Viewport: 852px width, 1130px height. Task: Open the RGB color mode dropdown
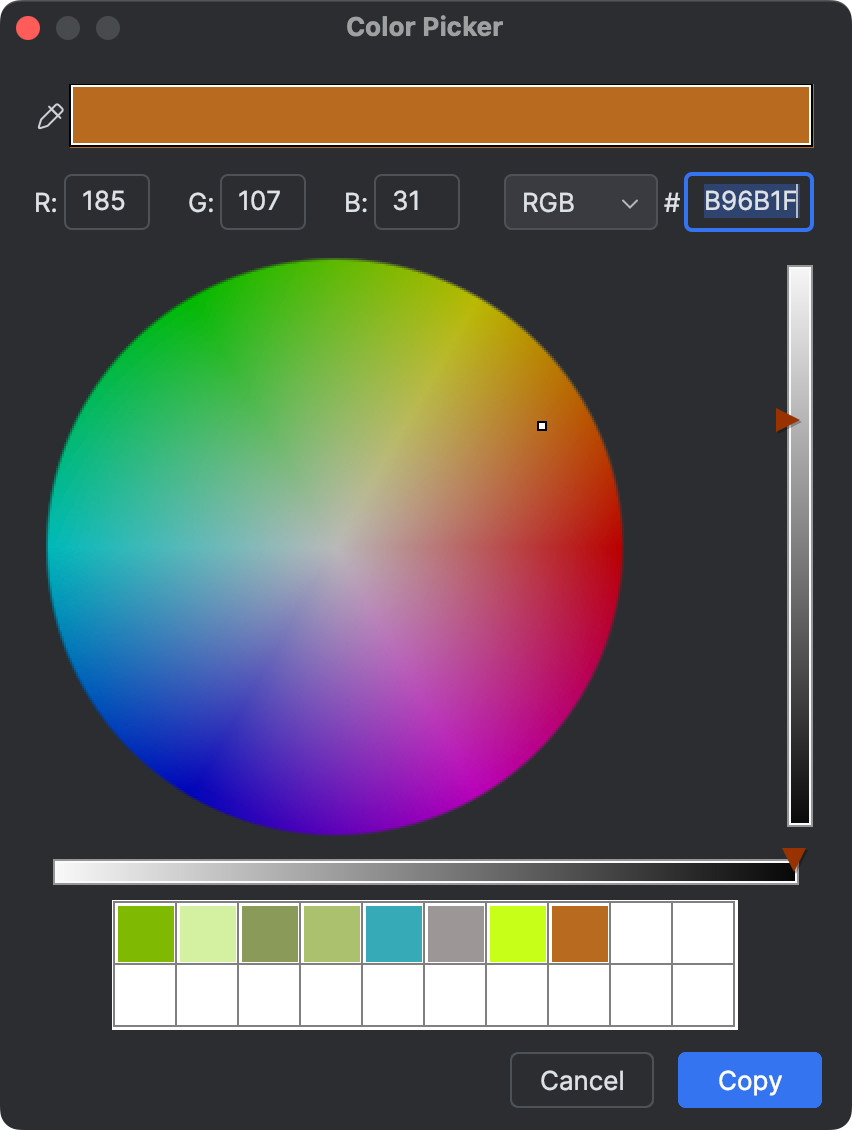(x=580, y=202)
